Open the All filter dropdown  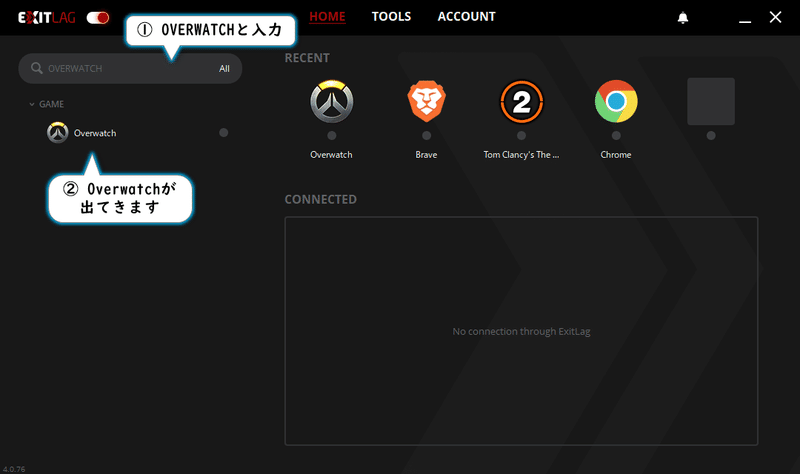click(224, 68)
